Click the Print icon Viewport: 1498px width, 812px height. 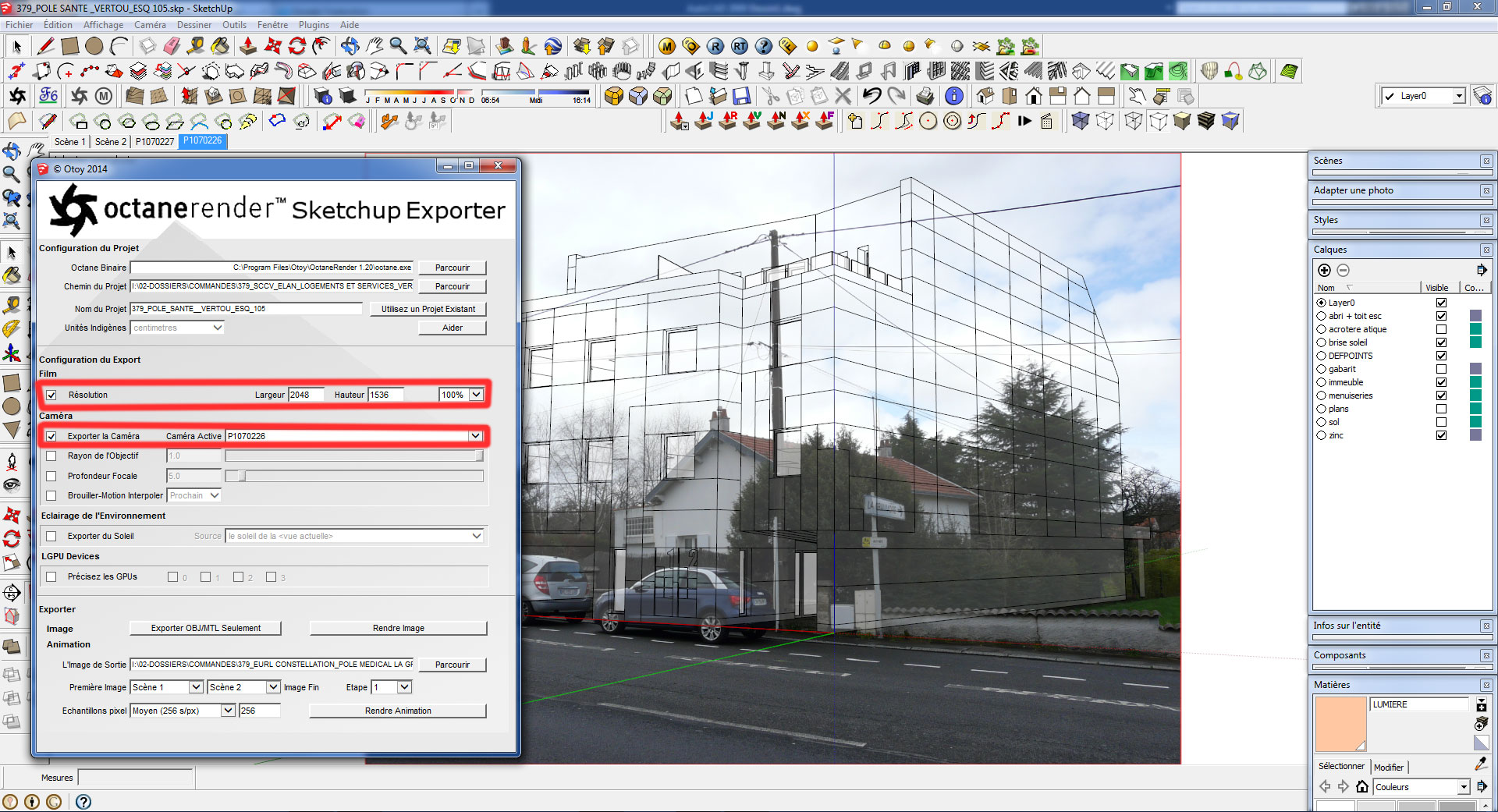coord(925,96)
